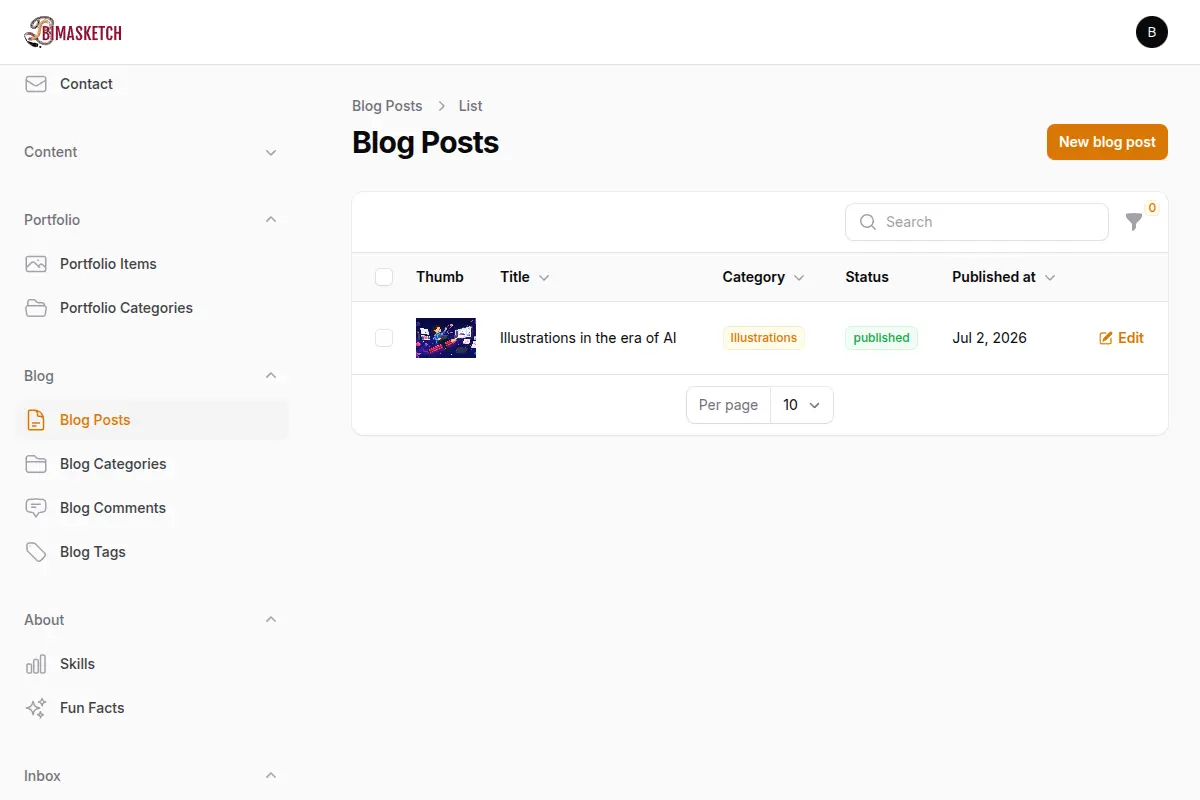Open Skills page
1200x800 pixels.
(151, 664)
